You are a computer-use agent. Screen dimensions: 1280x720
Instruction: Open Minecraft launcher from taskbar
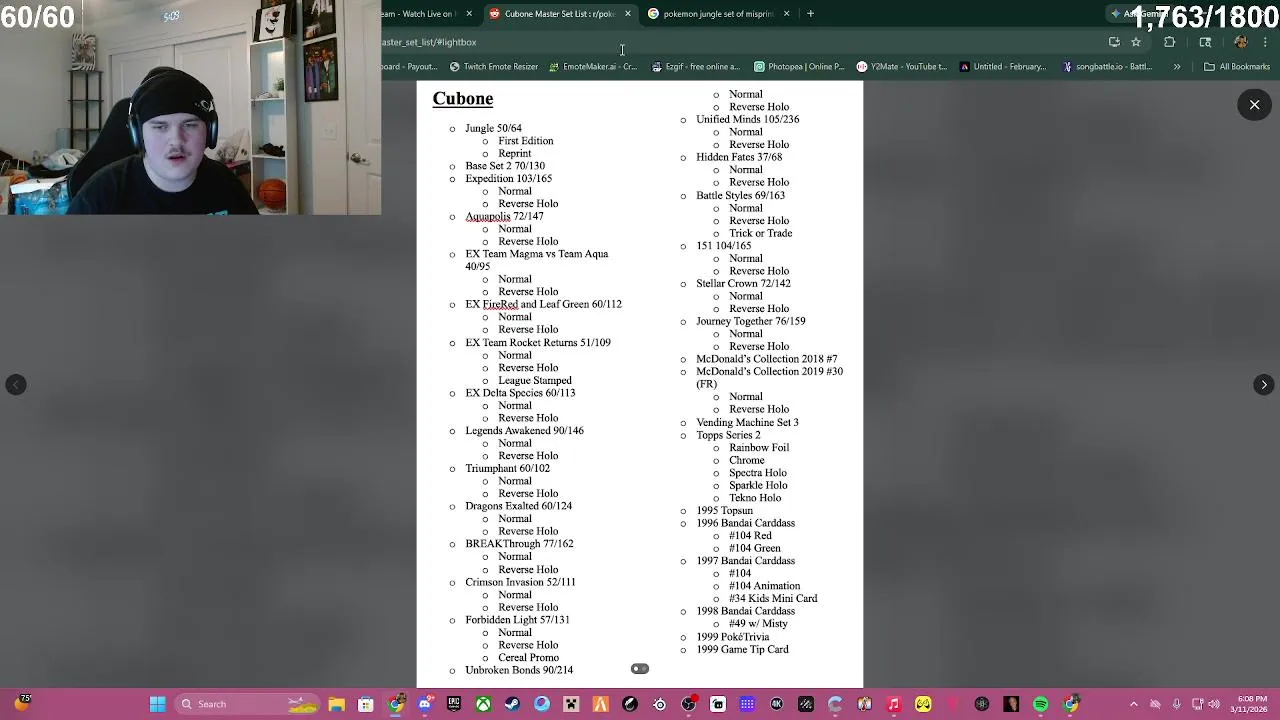(x=571, y=704)
